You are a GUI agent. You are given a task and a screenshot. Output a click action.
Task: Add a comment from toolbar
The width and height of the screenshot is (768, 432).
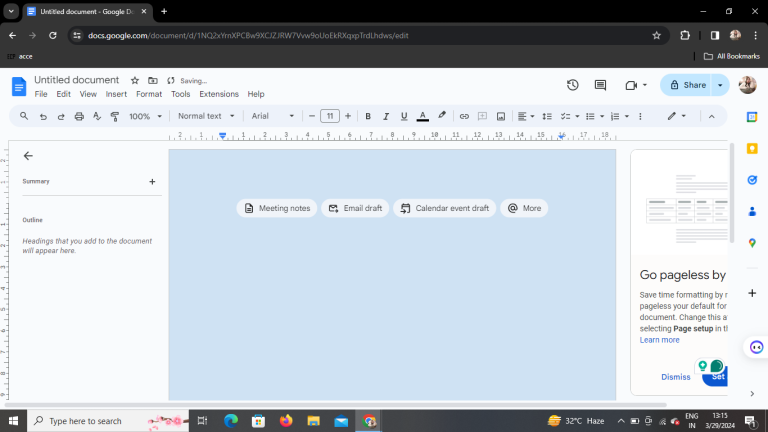482,117
